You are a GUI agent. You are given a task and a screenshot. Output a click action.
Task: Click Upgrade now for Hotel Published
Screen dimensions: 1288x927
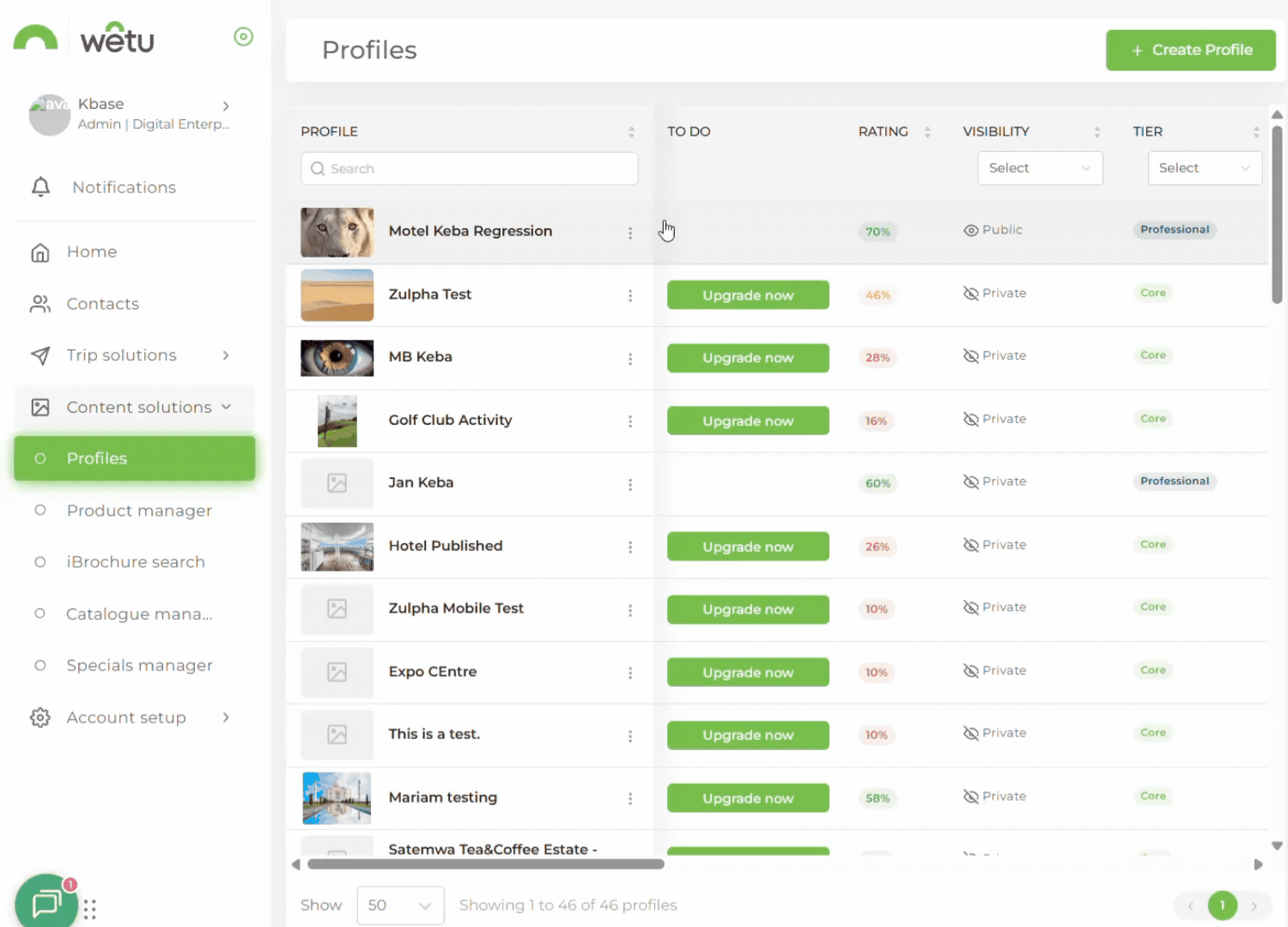click(748, 547)
